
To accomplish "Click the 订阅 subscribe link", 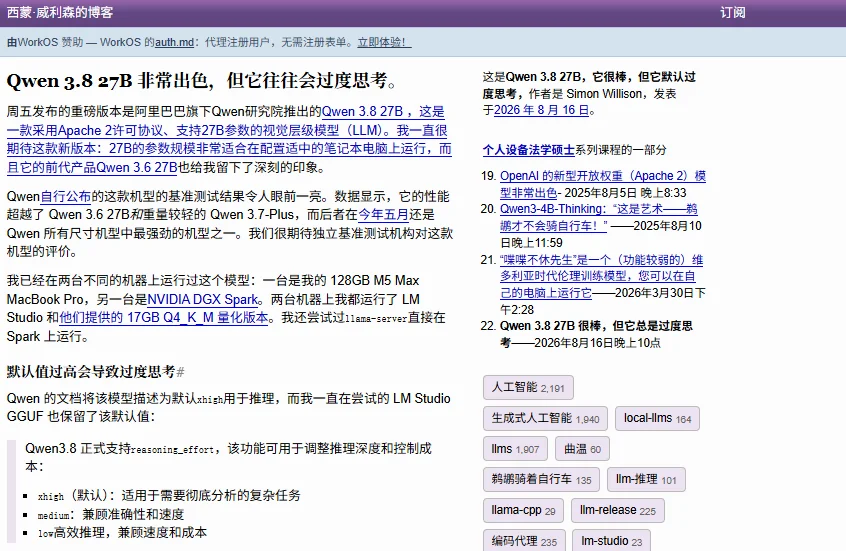I will 733,12.
